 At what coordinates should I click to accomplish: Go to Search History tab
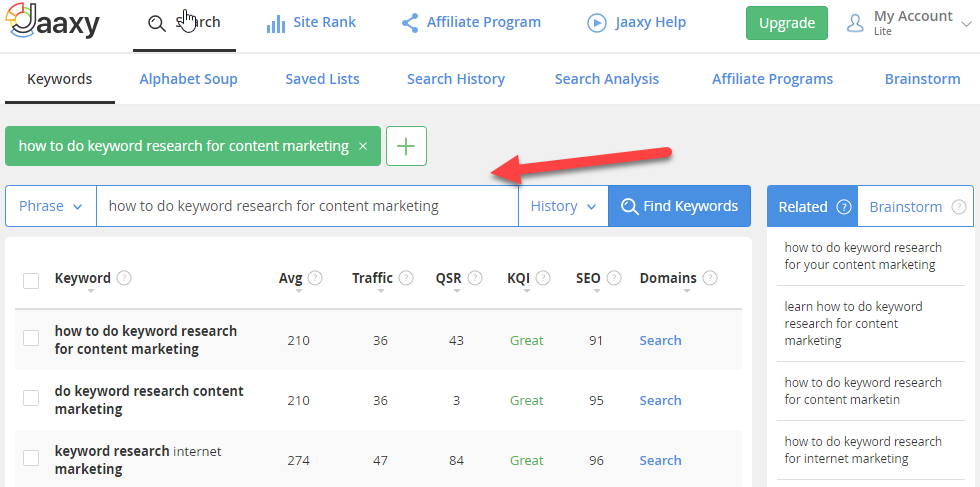click(x=456, y=79)
